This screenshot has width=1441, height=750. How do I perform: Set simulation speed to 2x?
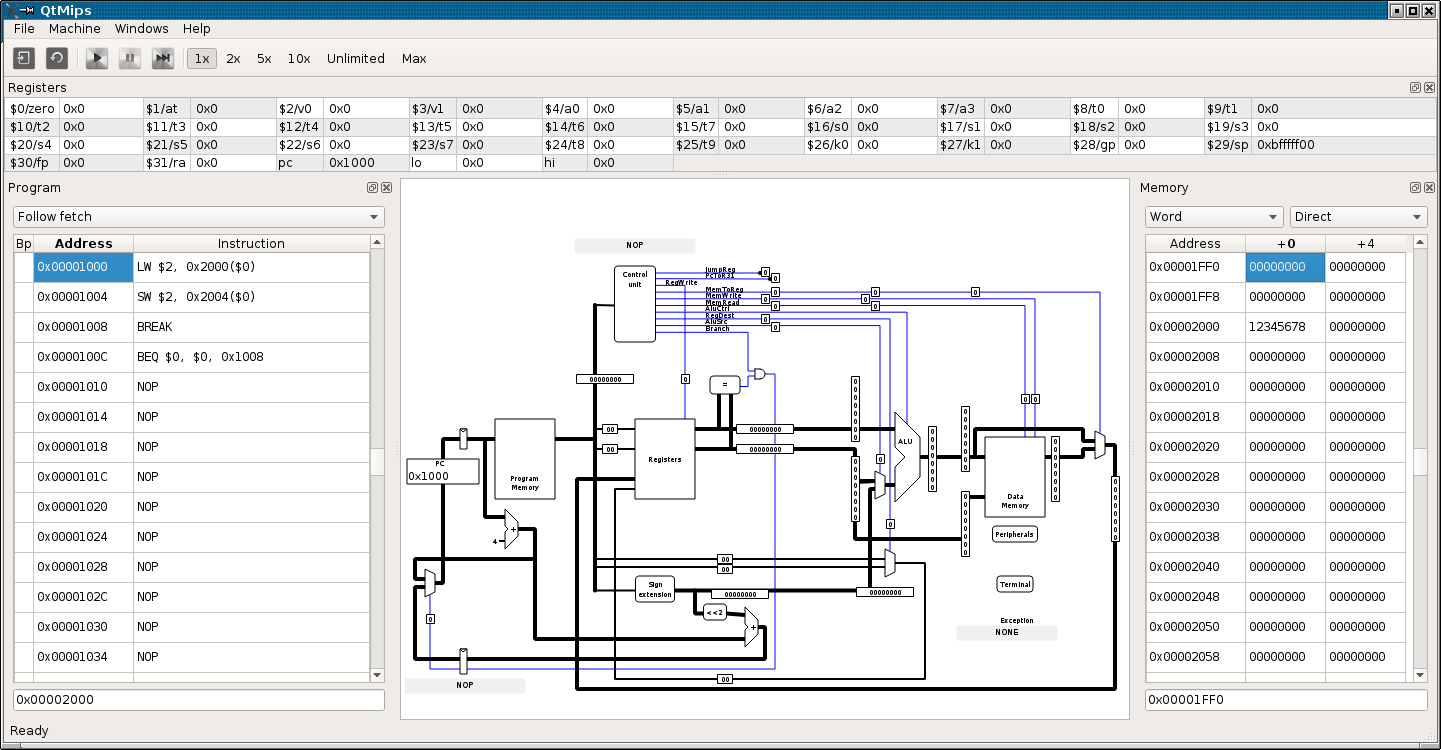233,59
